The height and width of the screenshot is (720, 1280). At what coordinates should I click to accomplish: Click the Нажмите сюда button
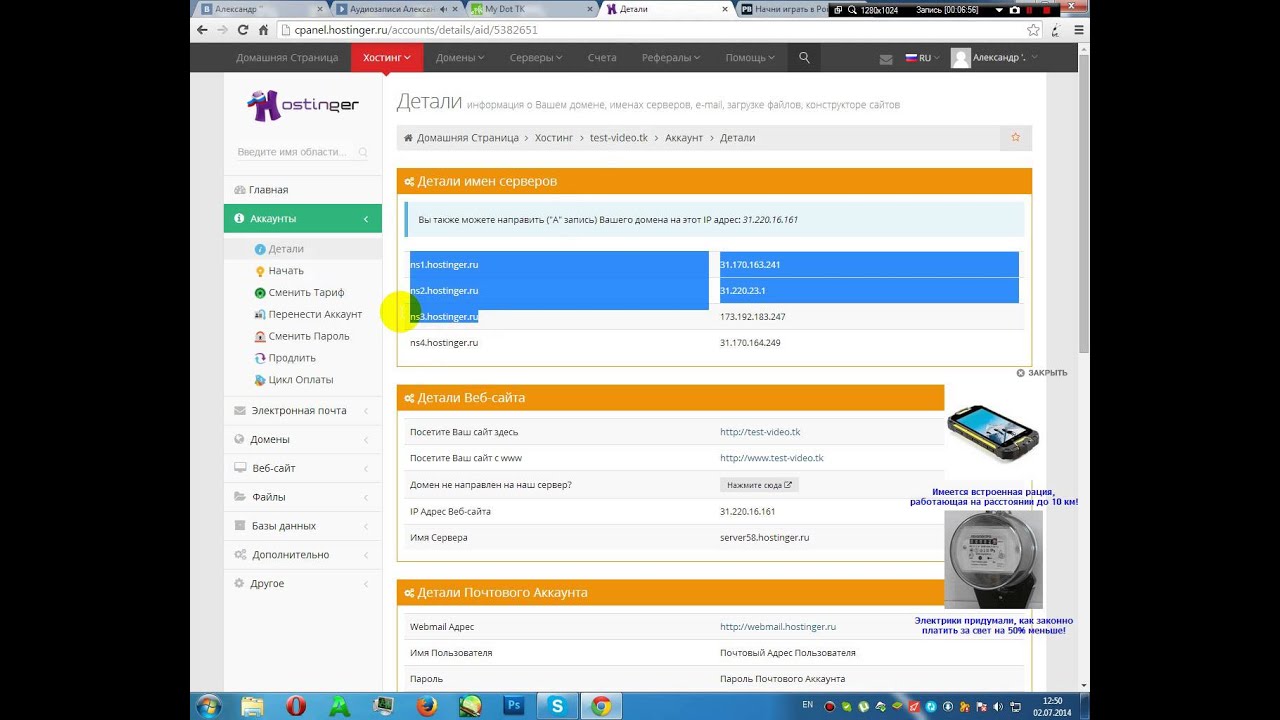coord(759,485)
